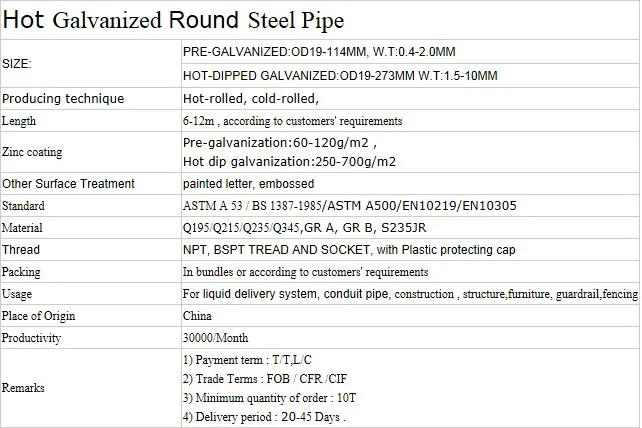Select the Packing label cell

[x=22, y=272]
